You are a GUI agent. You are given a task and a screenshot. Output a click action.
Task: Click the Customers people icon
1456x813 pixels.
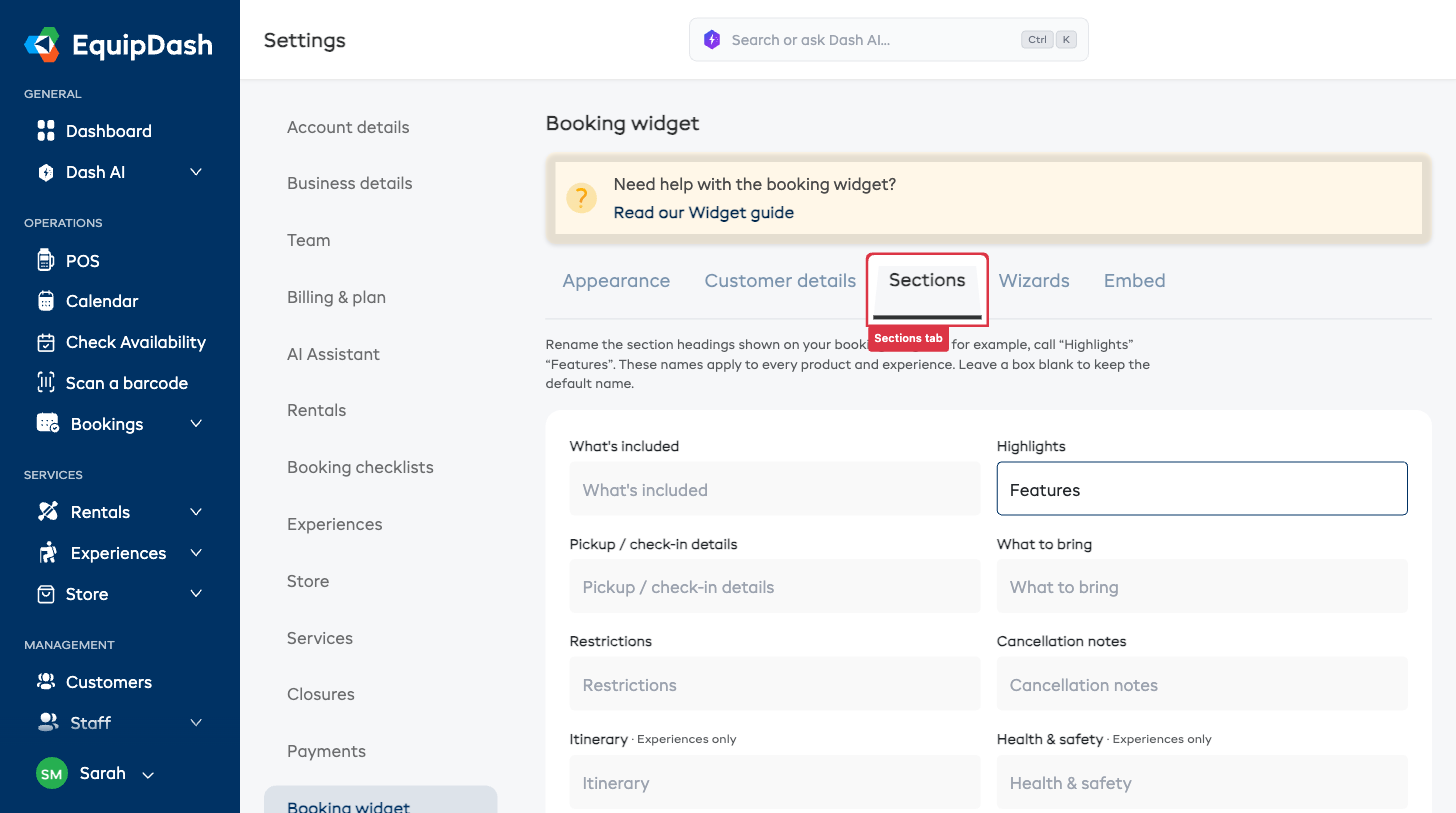coord(46,682)
